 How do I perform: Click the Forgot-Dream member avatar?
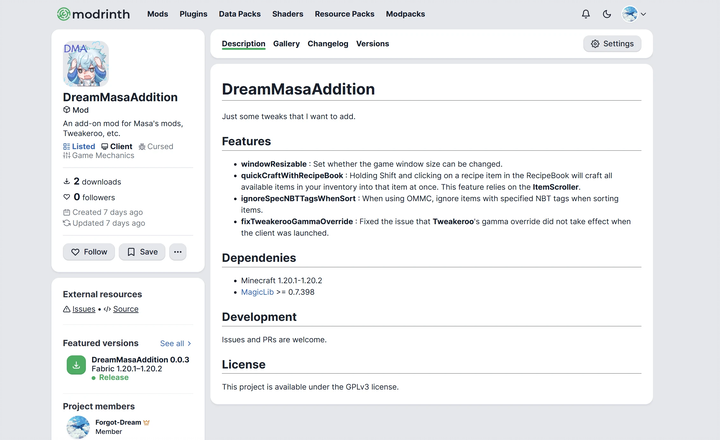click(x=78, y=427)
